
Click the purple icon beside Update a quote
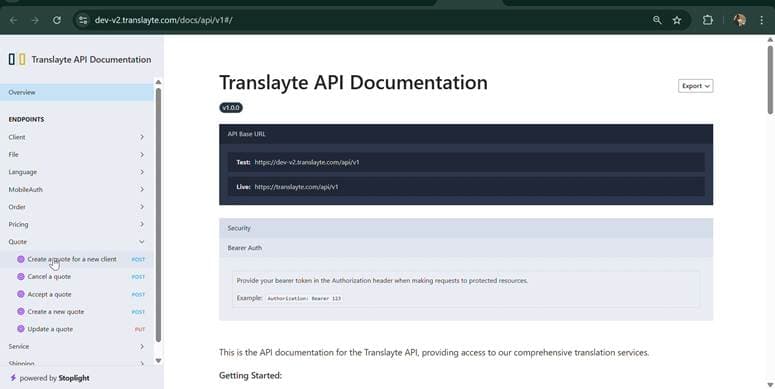[21, 329]
